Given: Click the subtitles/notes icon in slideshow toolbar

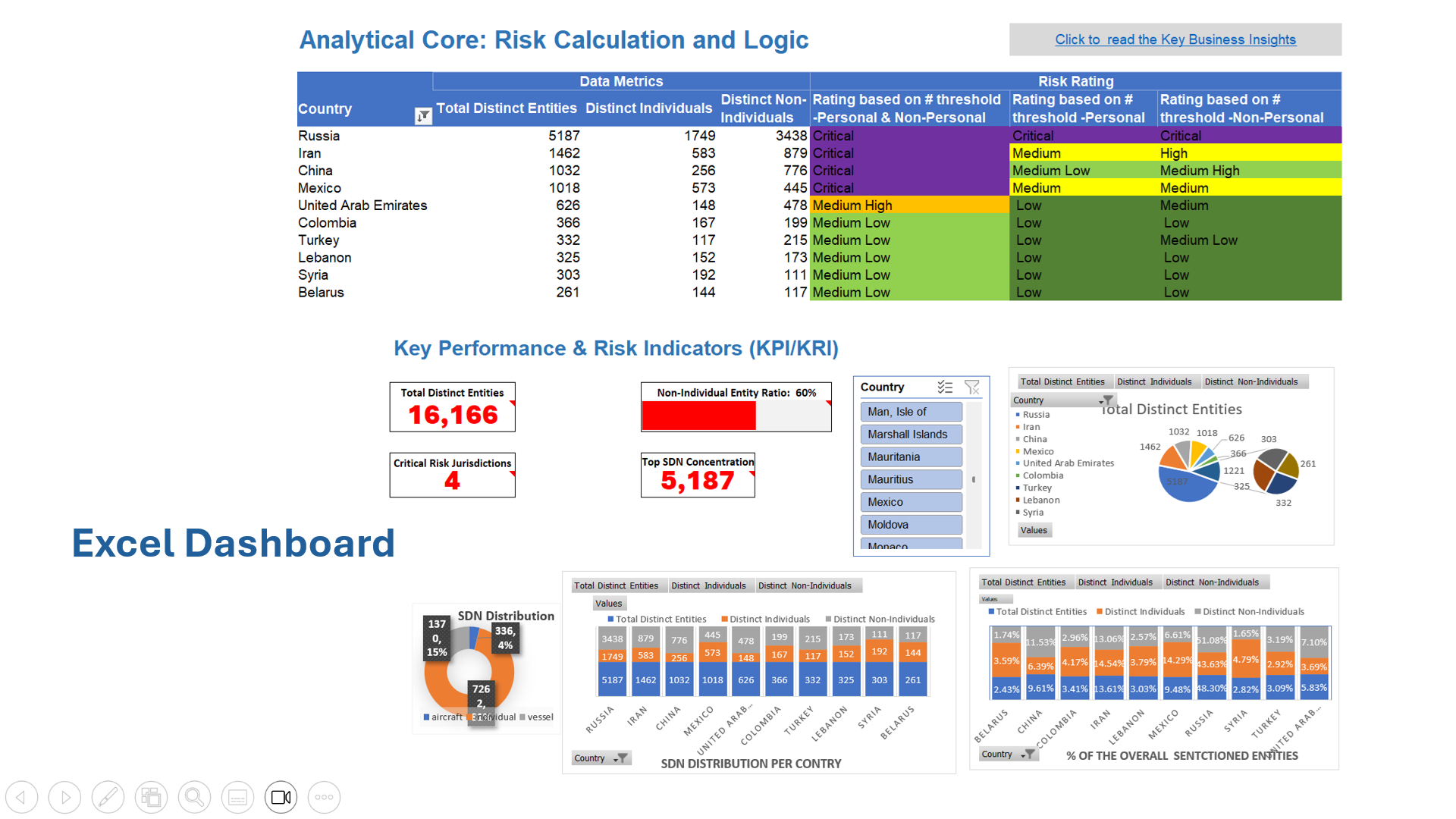Looking at the screenshot, I should (237, 797).
